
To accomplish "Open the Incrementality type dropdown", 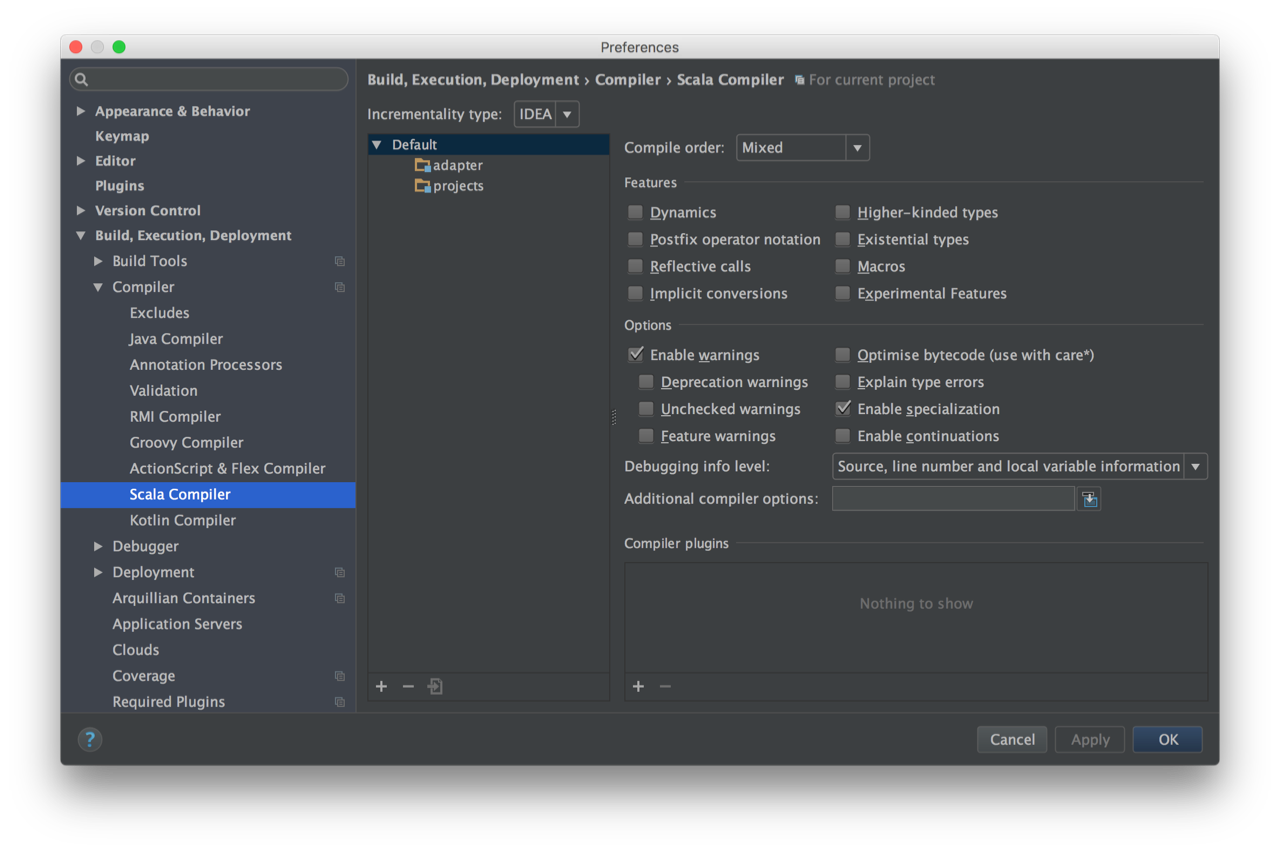I will coord(547,114).
